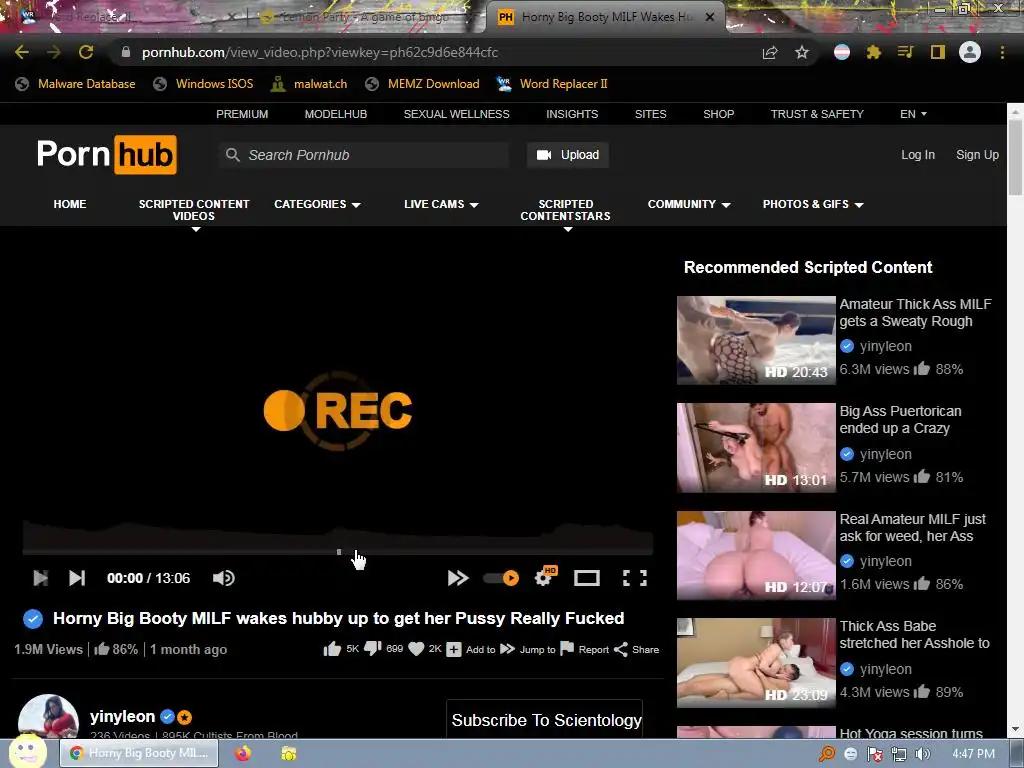Open the yinyleon channel name below video

point(122,716)
